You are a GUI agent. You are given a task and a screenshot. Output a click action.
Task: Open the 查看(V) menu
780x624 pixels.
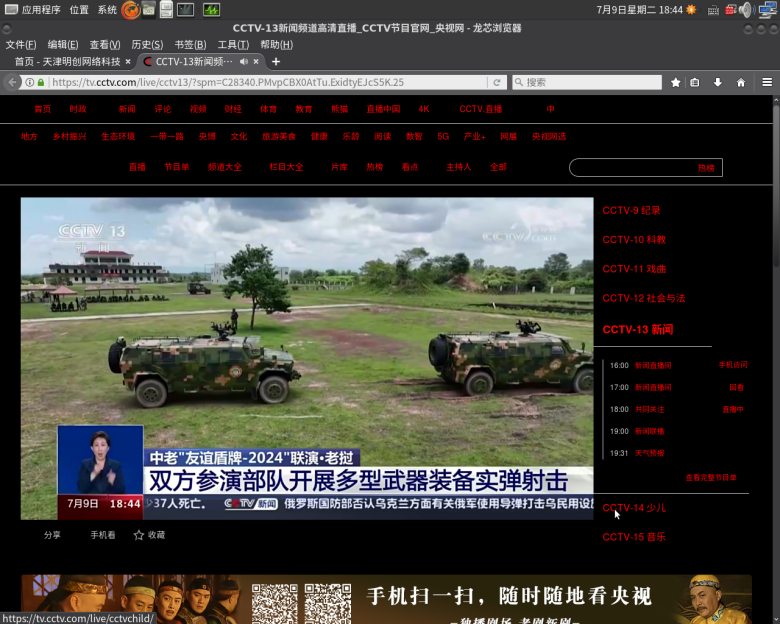[x=105, y=45]
